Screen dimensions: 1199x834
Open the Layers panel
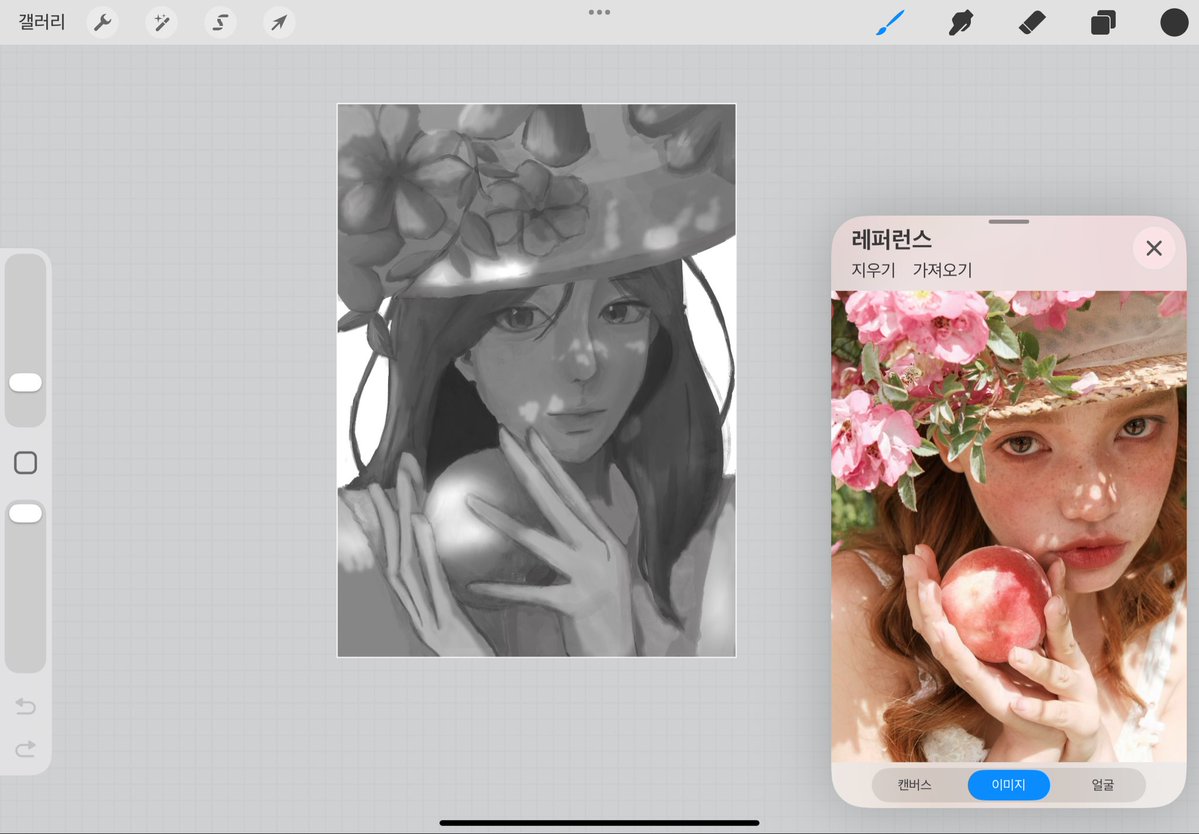[1103, 22]
